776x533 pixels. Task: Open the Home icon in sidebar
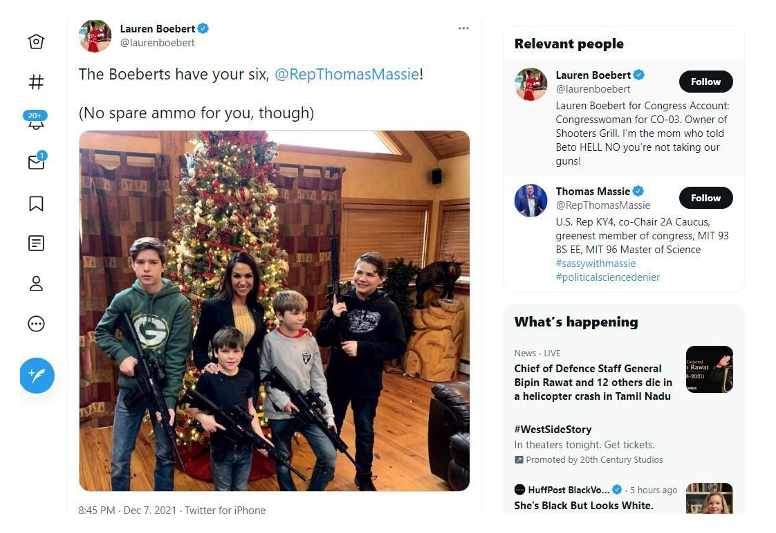tap(36, 42)
